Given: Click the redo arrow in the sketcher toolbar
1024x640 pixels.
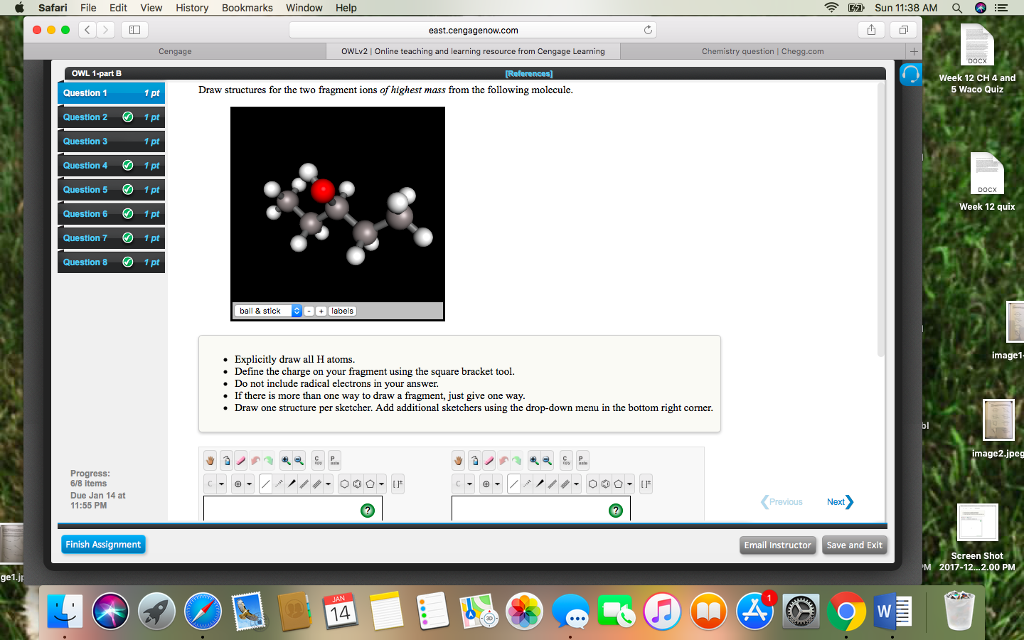Looking at the screenshot, I should coord(268,460).
